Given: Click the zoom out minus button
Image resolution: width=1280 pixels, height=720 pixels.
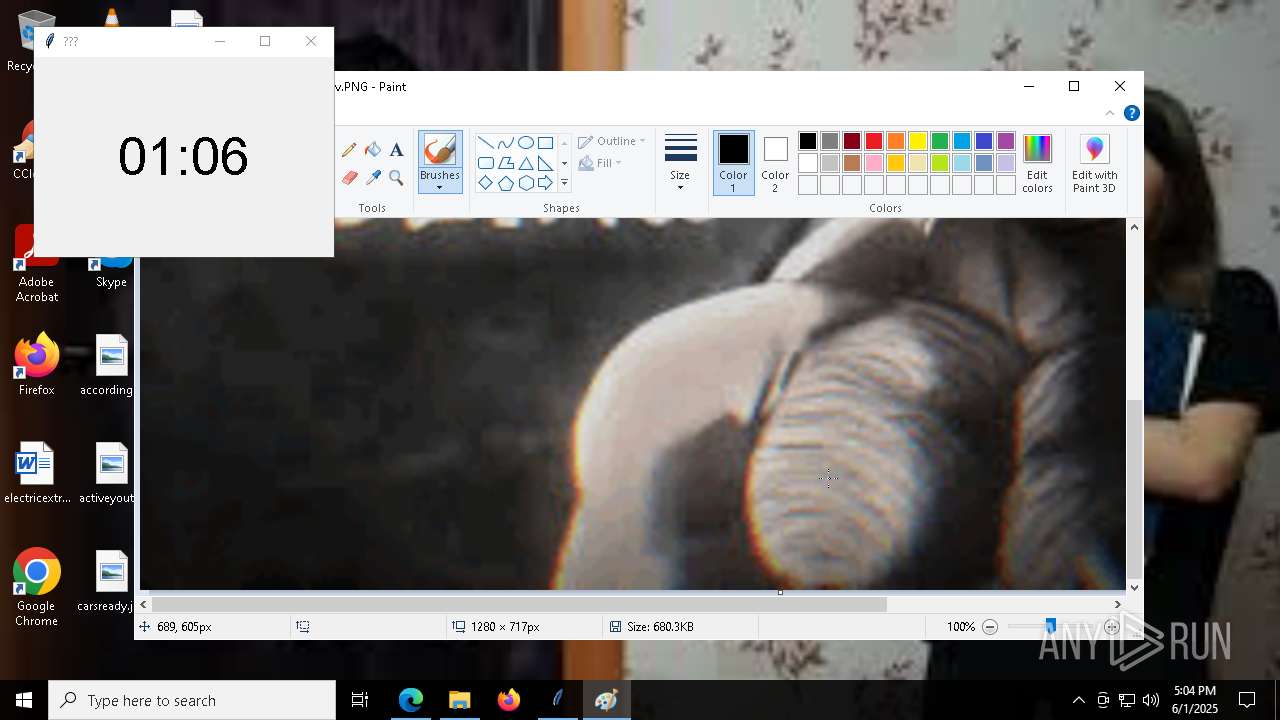Looking at the screenshot, I should tap(990, 627).
